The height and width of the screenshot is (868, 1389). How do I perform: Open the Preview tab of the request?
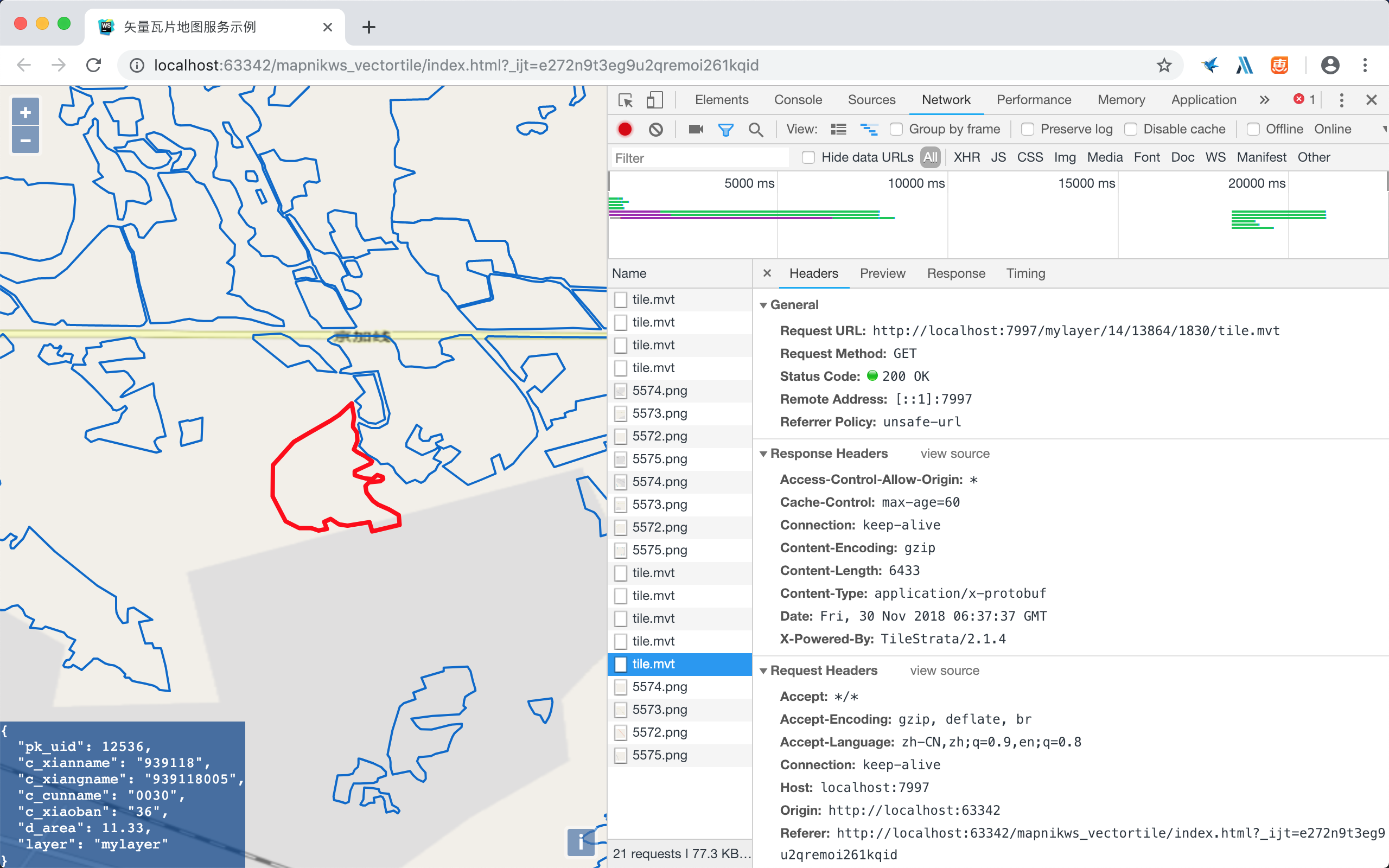(x=882, y=273)
